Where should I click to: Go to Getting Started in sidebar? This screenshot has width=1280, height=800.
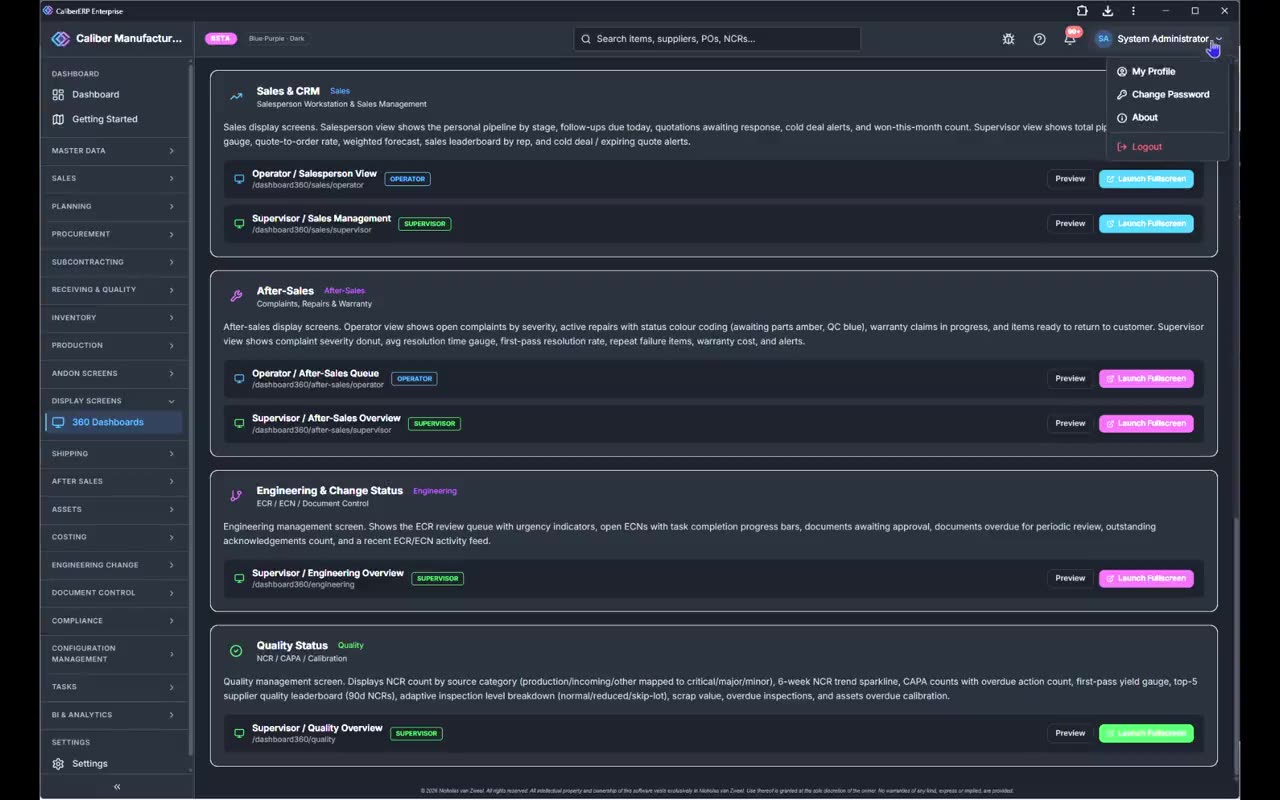[x=114, y=119]
